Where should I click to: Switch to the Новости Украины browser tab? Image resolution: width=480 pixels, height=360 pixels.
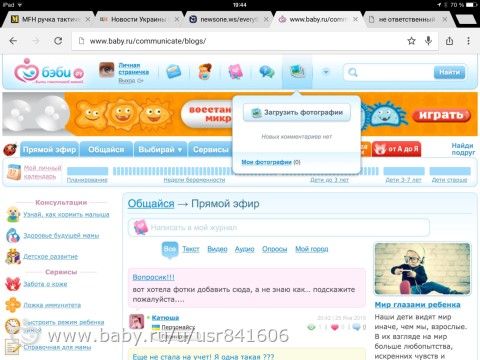[x=138, y=19]
